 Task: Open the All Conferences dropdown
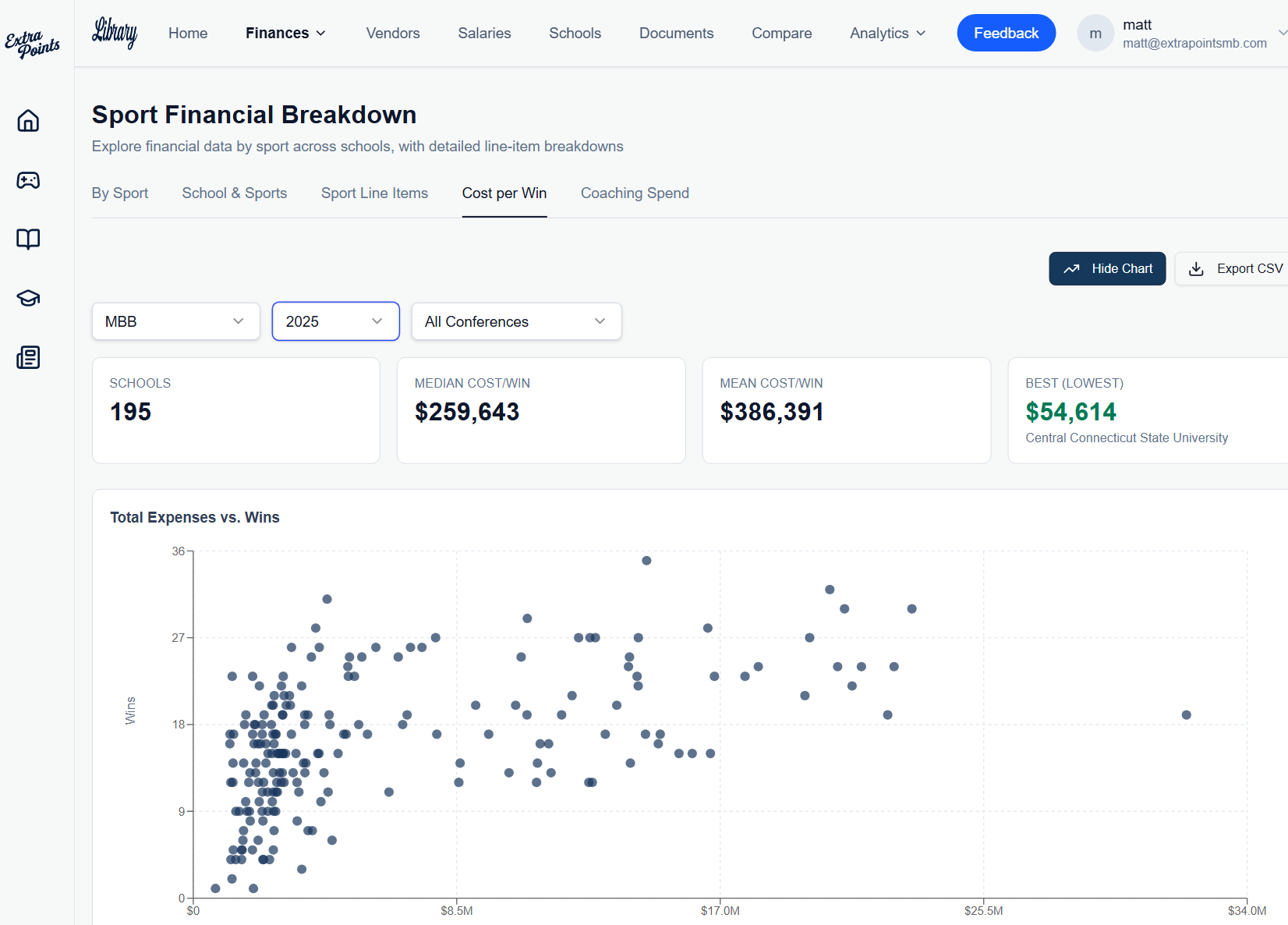pyautogui.click(x=515, y=321)
